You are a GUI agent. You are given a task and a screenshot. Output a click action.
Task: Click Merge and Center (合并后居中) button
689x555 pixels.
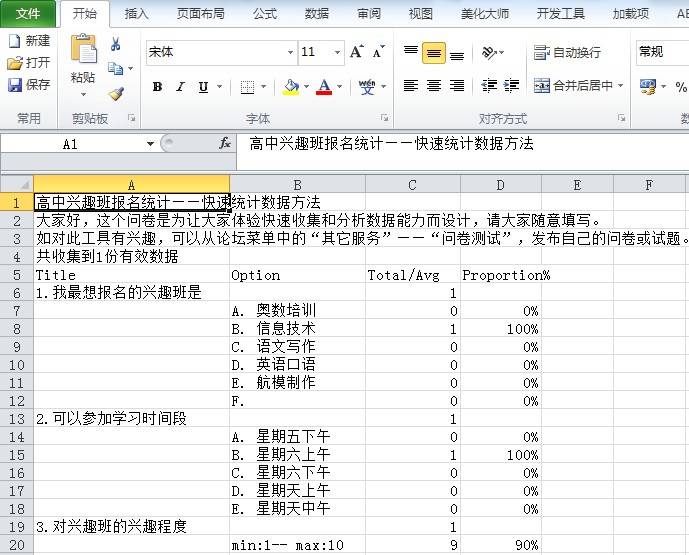(573, 85)
